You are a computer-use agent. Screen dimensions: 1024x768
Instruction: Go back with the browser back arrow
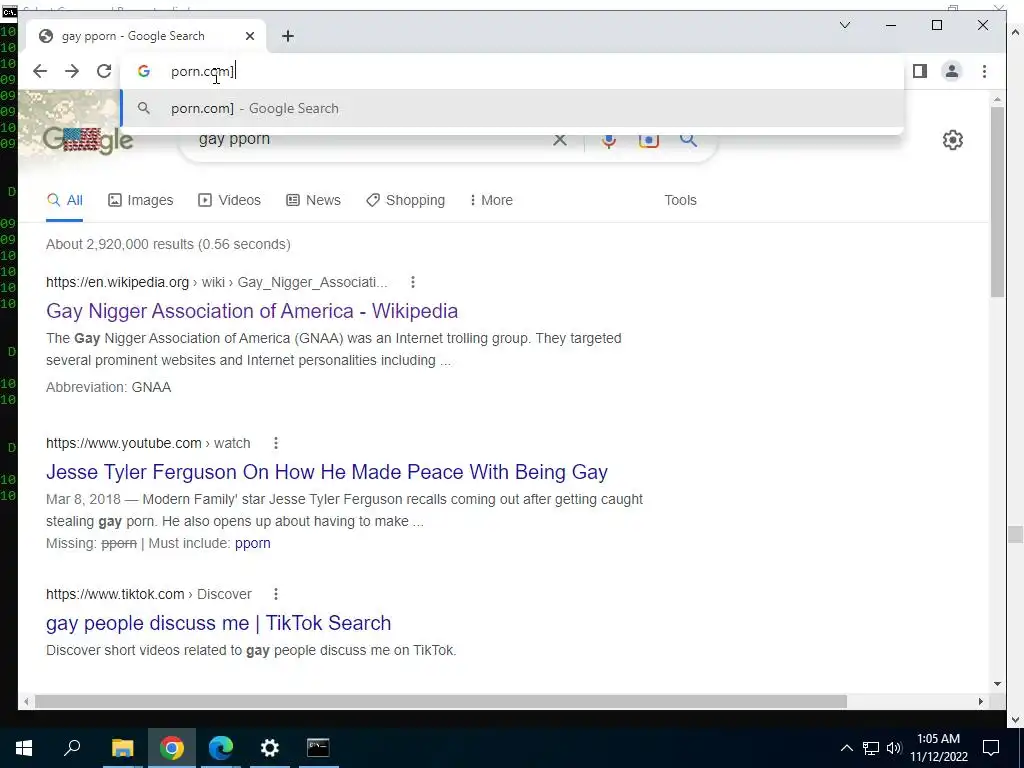[40, 71]
